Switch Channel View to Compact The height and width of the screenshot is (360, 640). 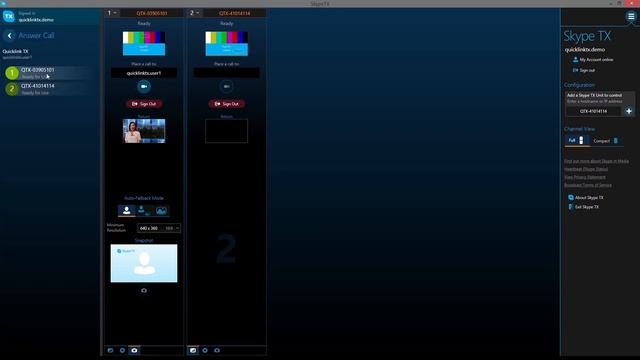tap(606, 141)
